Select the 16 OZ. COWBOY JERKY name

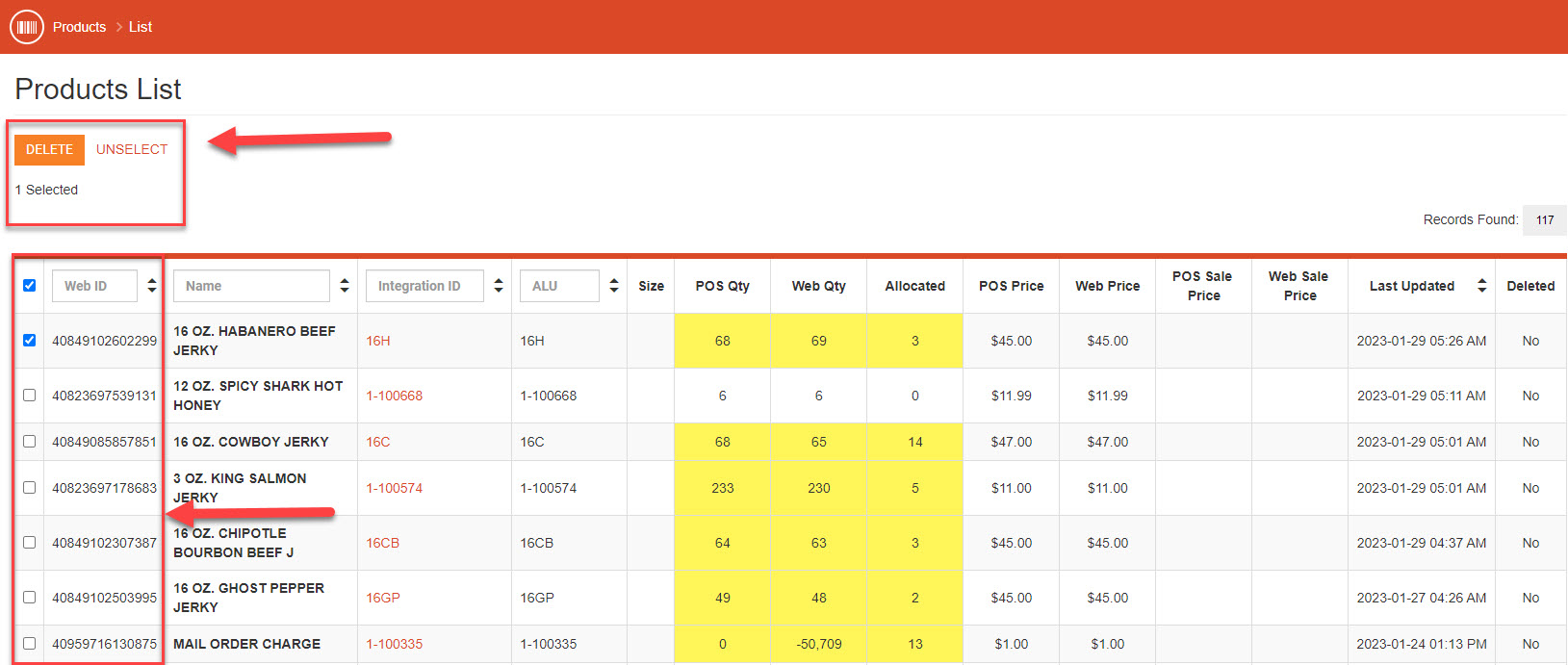pos(251,442)
